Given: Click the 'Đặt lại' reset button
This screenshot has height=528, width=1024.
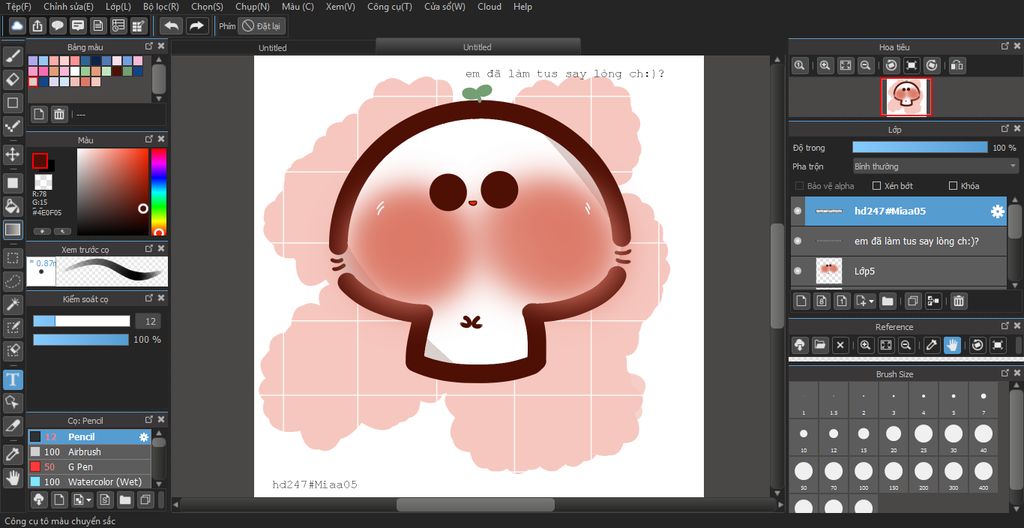Looking at the screenshot, I should (262, 26).
